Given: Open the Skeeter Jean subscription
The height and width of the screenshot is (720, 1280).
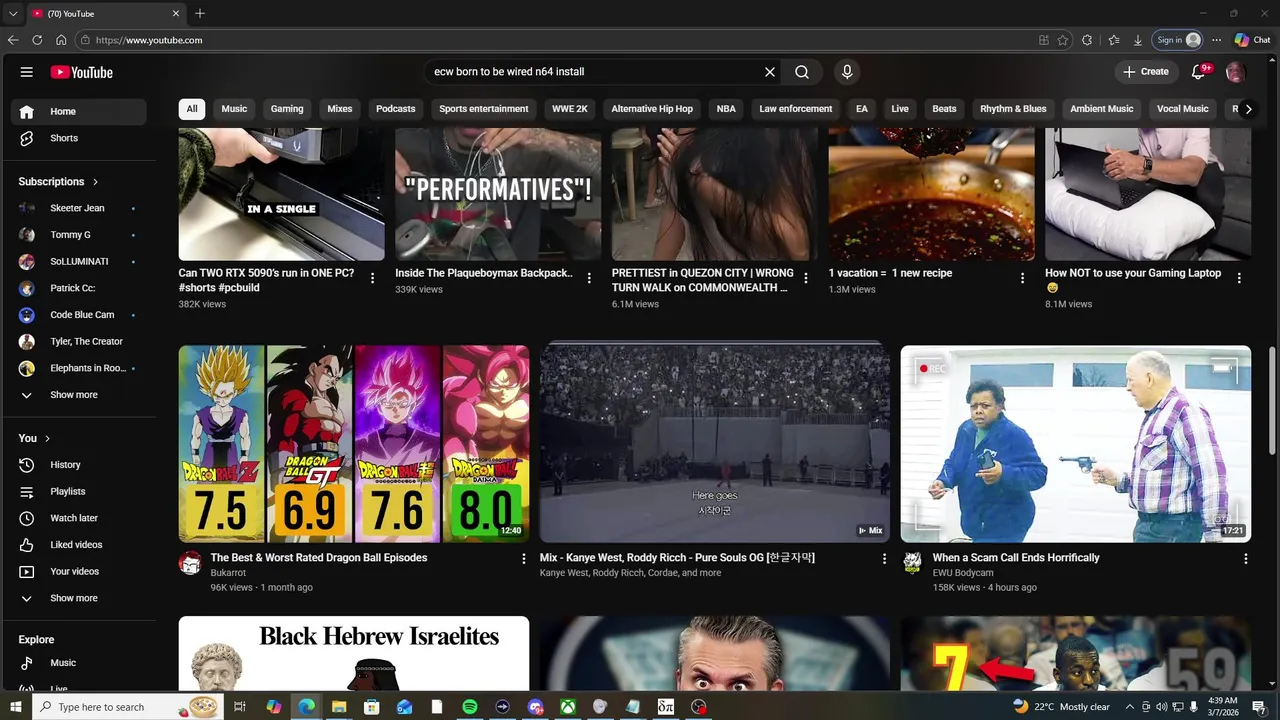Looking at the screenshot, I should [x=81, y=208].
